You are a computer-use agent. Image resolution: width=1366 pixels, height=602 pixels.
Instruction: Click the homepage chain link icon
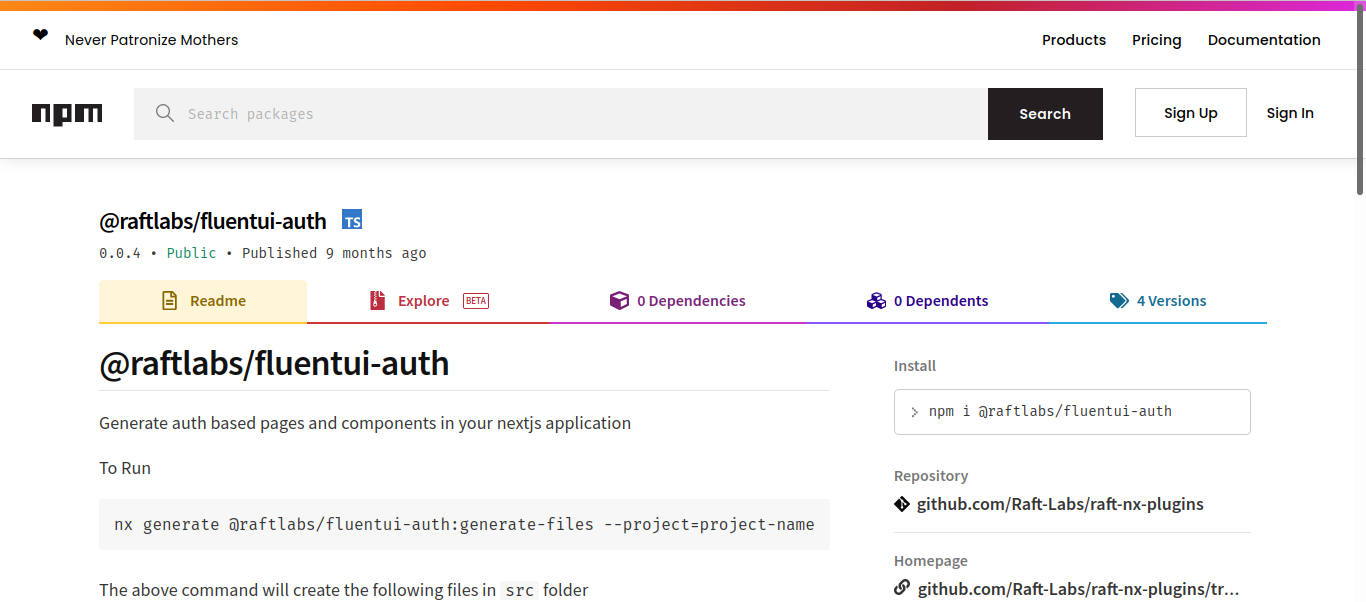point(902,588)
